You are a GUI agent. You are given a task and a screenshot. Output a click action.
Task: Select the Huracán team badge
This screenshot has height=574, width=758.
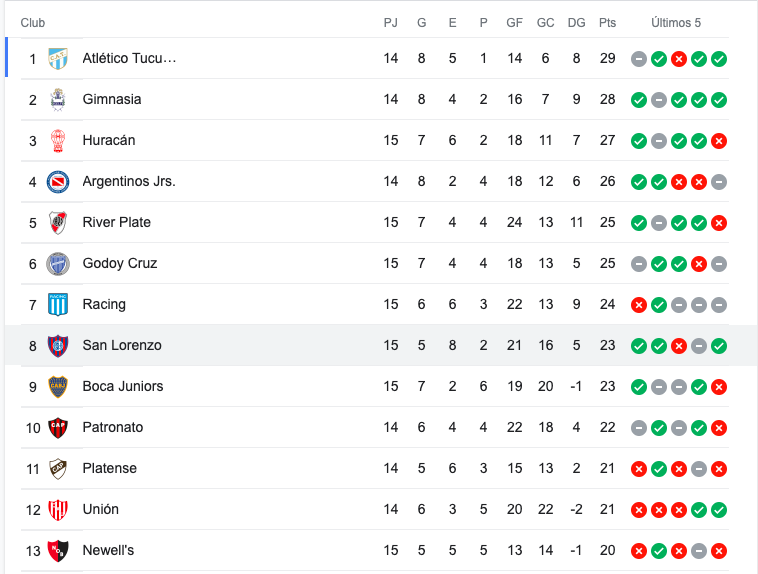58,141
